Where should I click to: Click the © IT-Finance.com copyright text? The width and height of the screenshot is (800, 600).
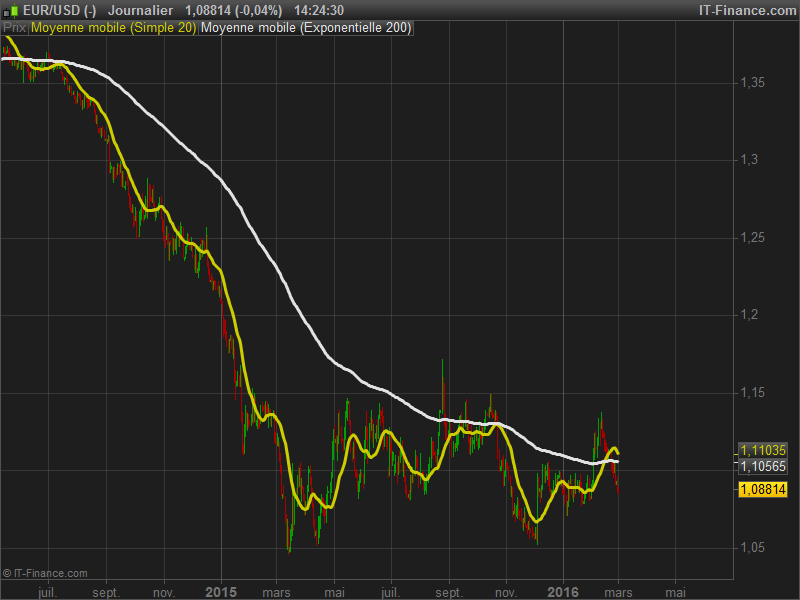click(45, 573)
